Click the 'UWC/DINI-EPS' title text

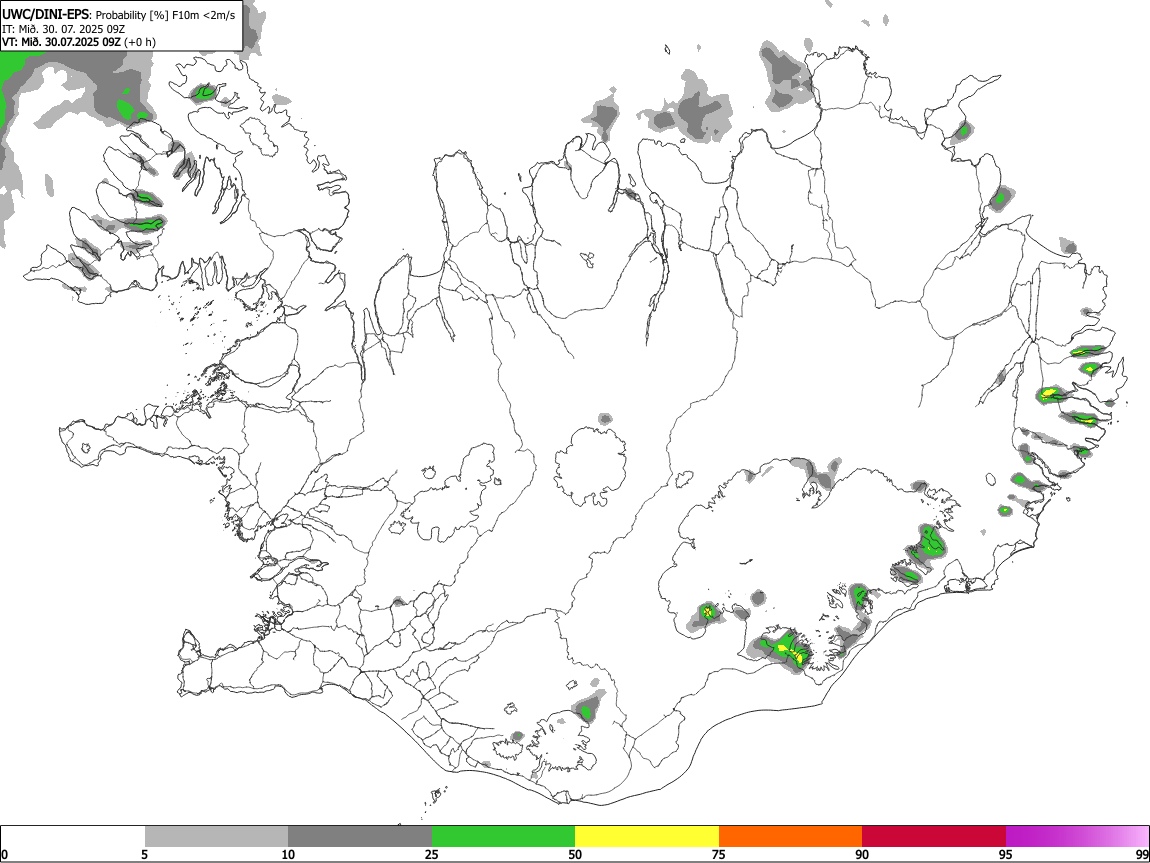(x=46, y=15)
